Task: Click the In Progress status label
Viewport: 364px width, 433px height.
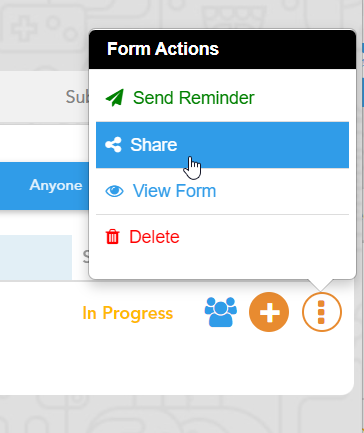Action: click(x=128, y=313)
